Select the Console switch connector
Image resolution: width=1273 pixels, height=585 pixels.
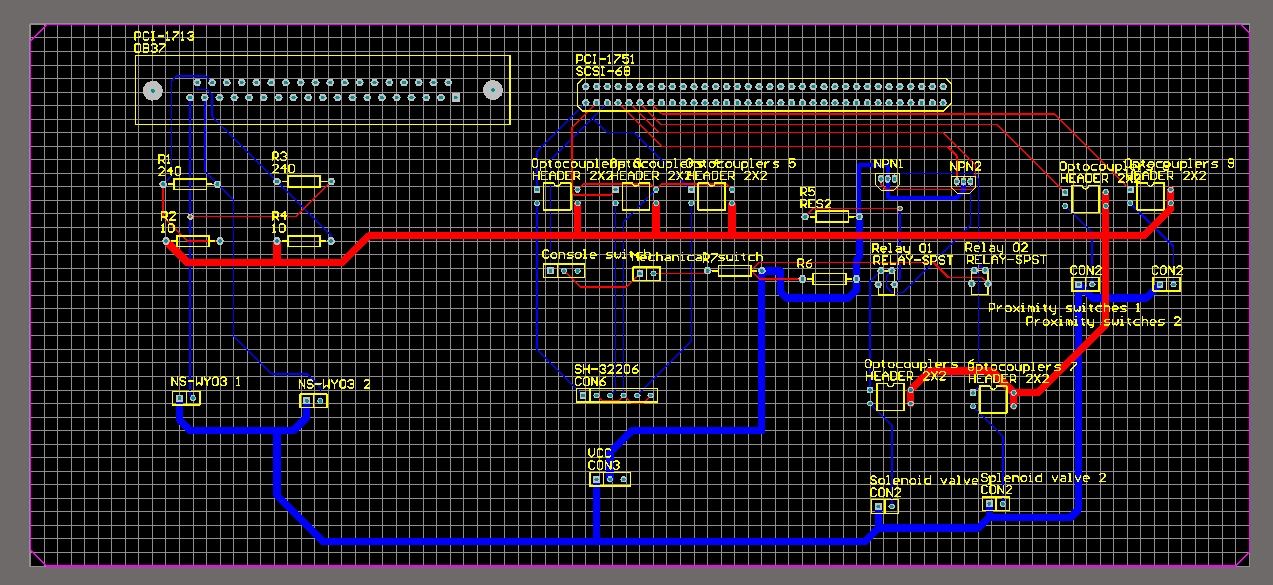point(562,272)
